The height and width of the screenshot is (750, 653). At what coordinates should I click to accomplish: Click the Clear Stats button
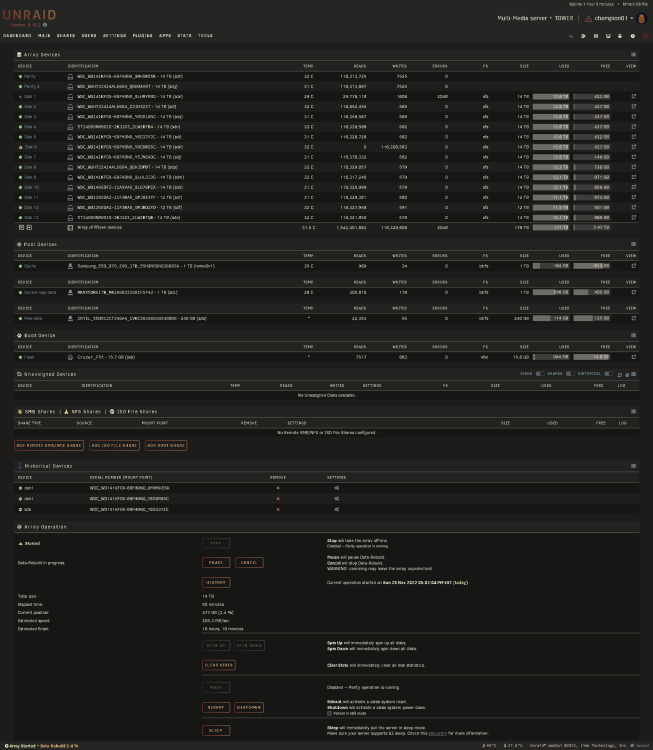coord(219,665)
